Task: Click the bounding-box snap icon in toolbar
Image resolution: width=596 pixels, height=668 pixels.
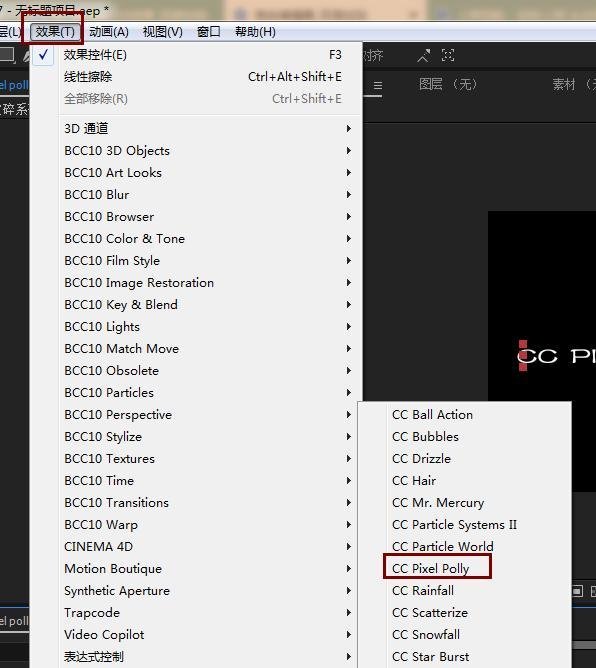Action: pos(448,55)
